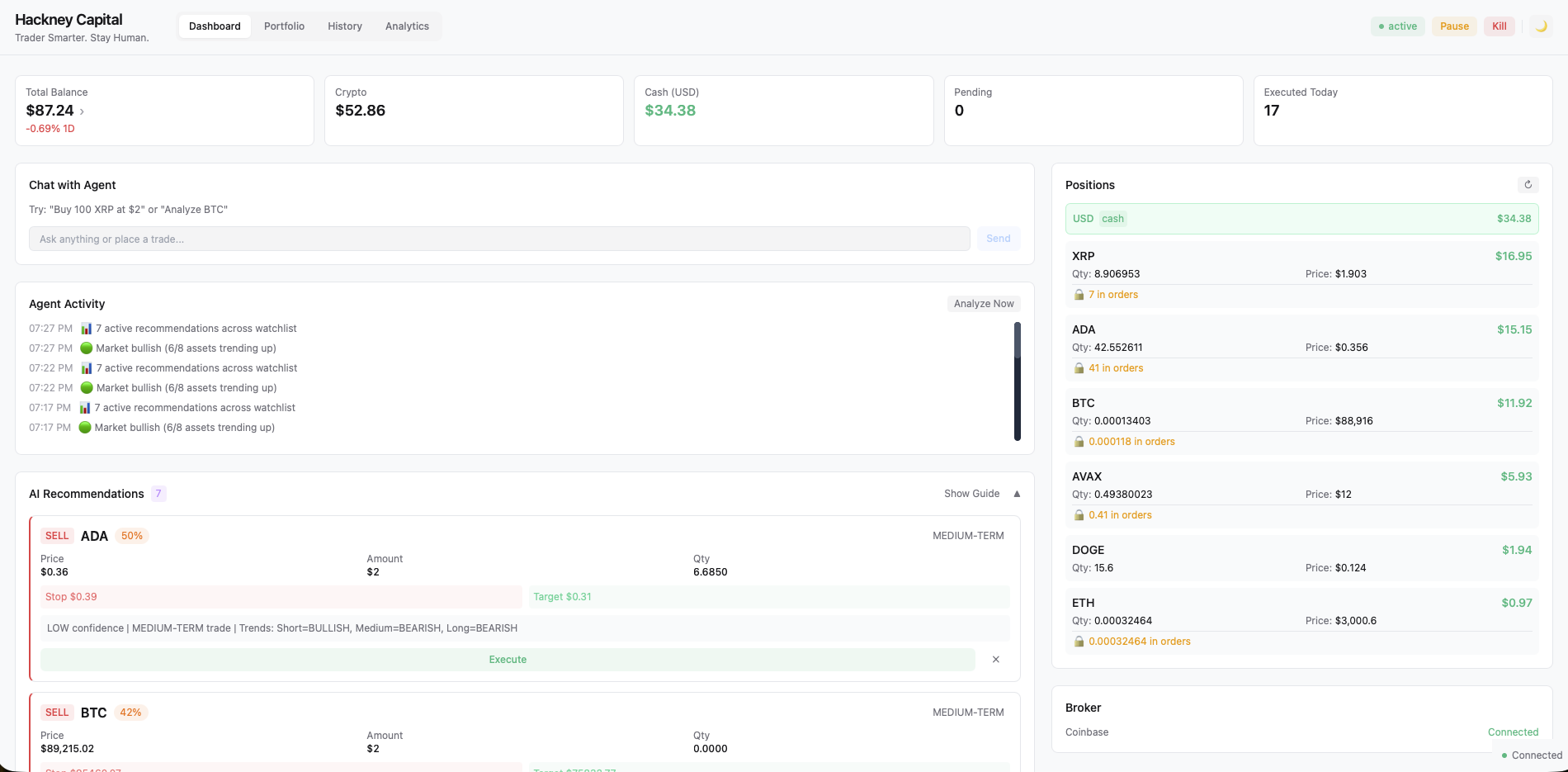This screenshot has width=1568, height=772.
Task: Click the green bullish indicator in Agent Activity
Action: (86, 348)
